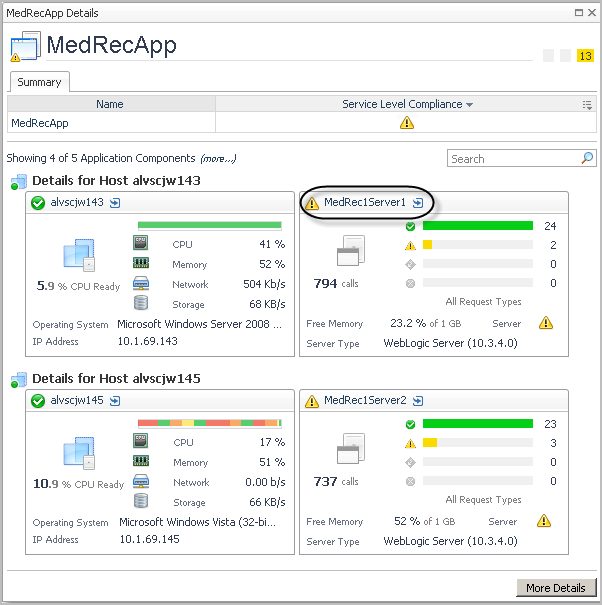This screenshot has width=602, height=605.
Task: Click Server warning icon for MedRec1Server1
Action: tap(545, 323)
